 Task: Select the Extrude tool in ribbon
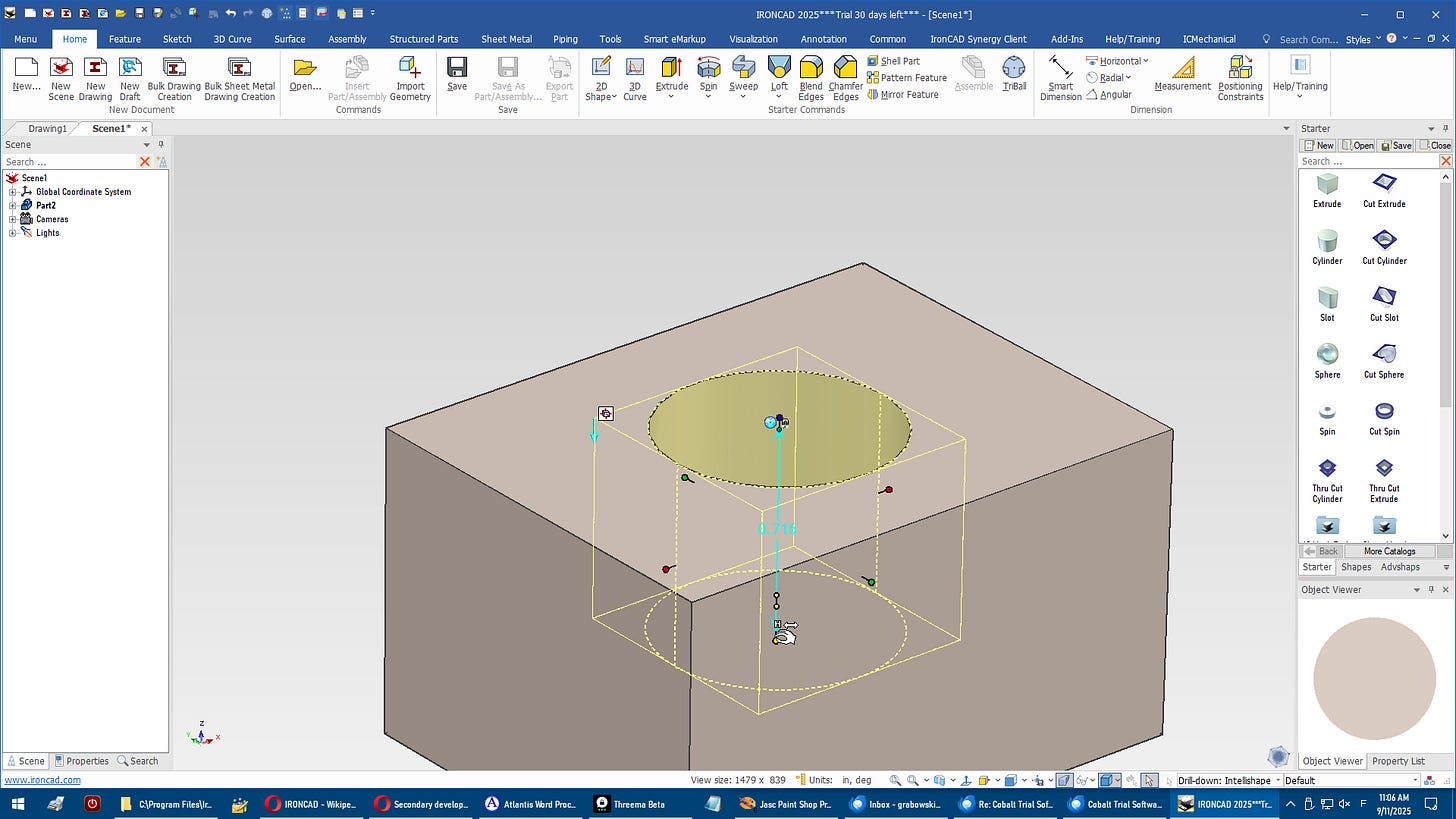coord(671,77)
